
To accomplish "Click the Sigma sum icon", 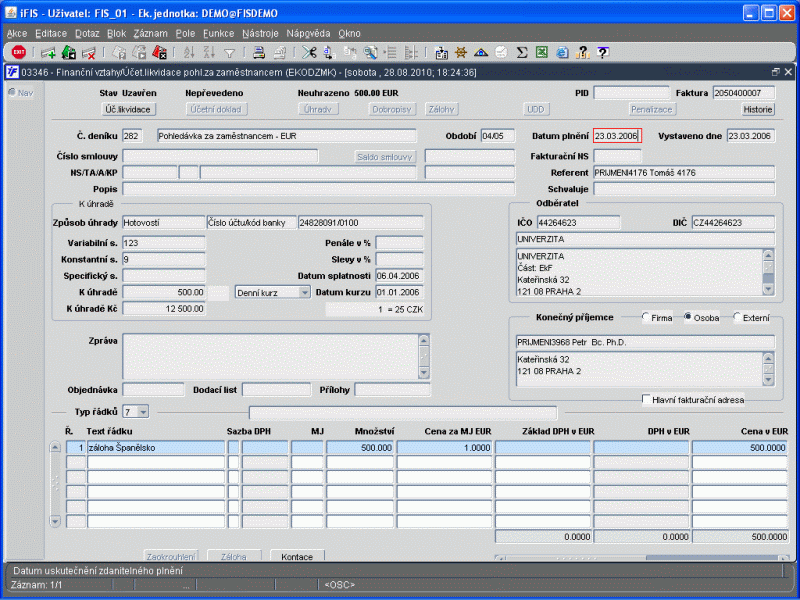I will click(522, 52).
